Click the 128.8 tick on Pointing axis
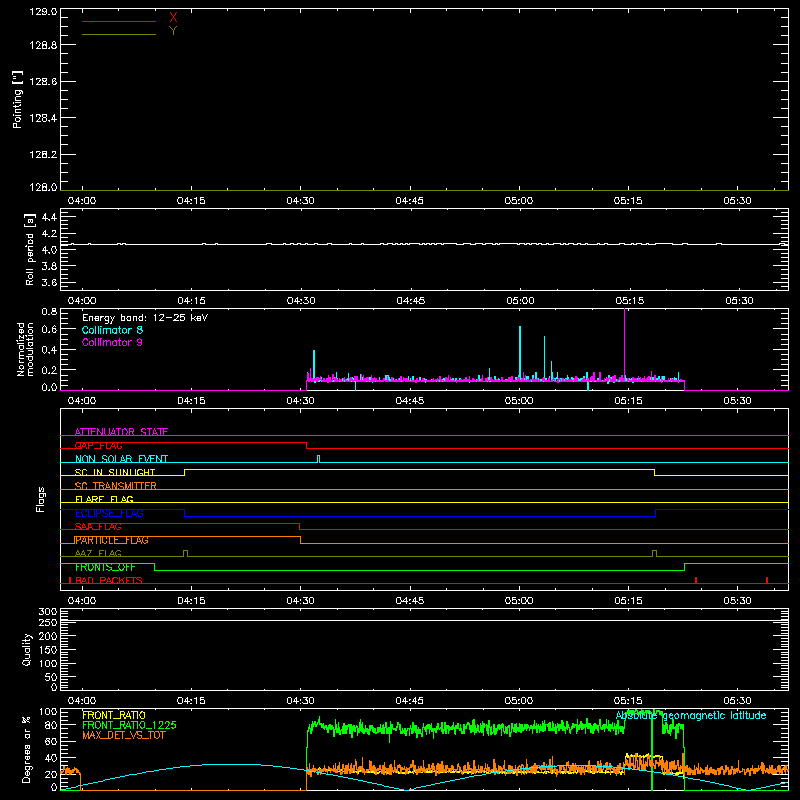Viewport: 800px width, 800px height. [x=43, y=45]
